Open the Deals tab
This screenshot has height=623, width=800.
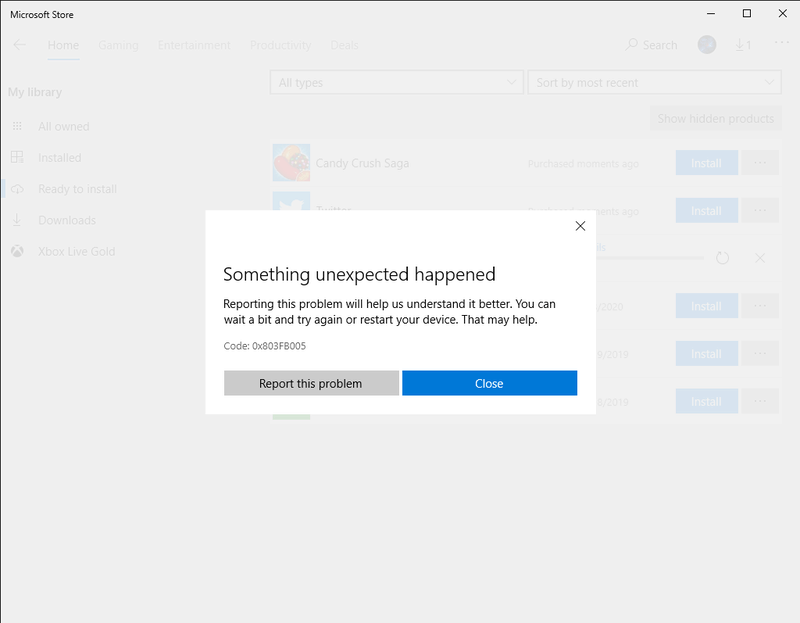click(344, 45)
